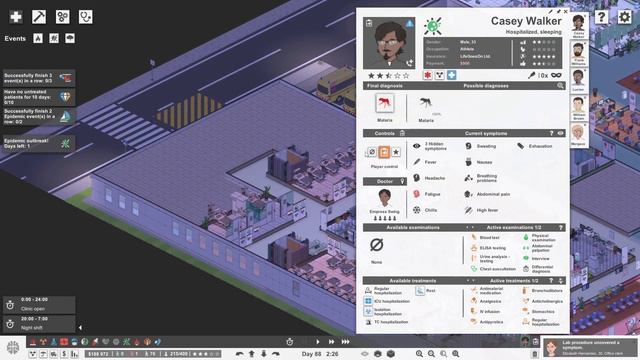This screenshot has height=360, width=640.
Task: Select Casey Walker patient tab
Action: [579, 26]
